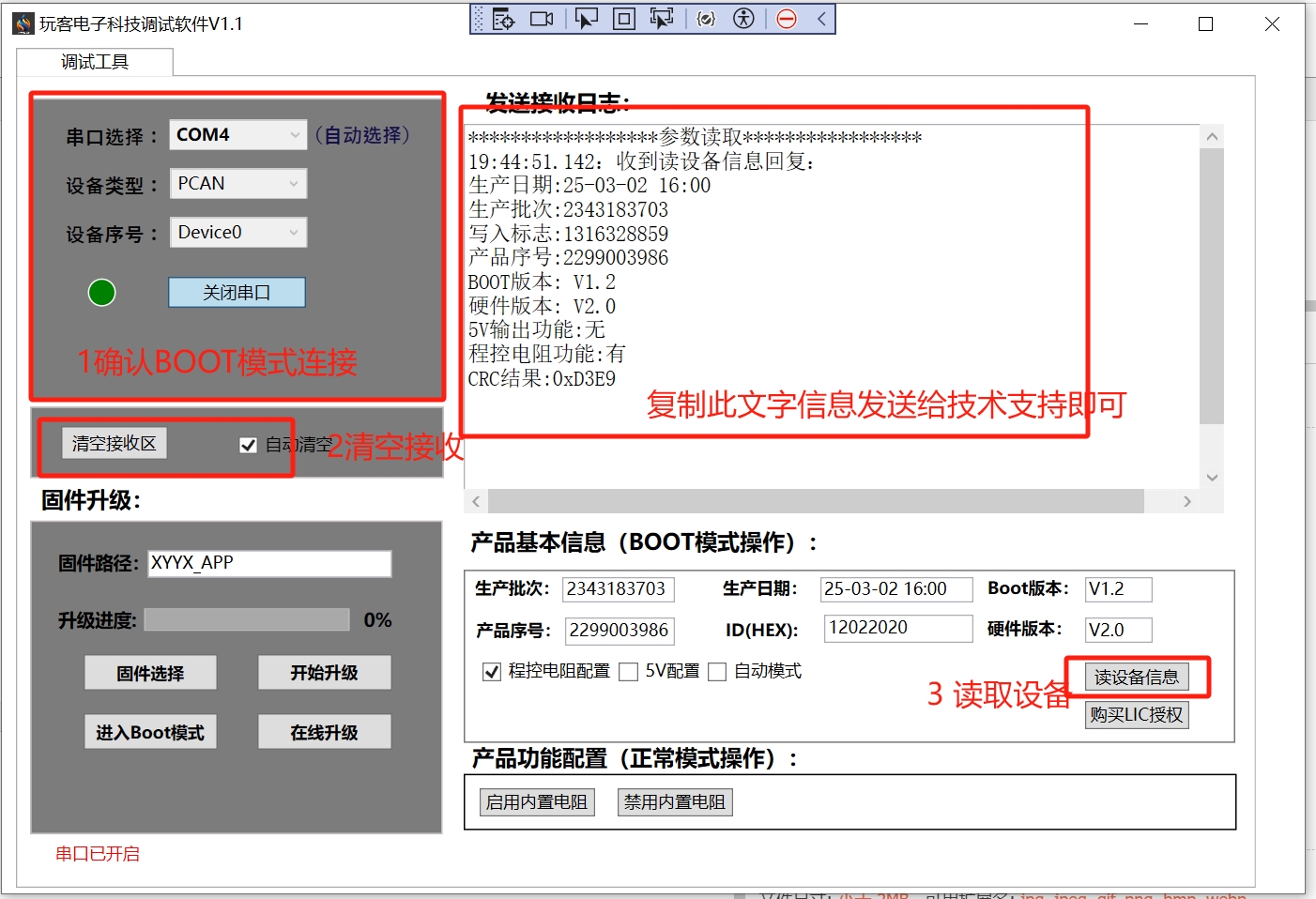The height and width of the screenshot is (899, 1316).
Task: Click the 生产批次 field 2343183703
Action: pyautogui.click(x=619, y=589)
